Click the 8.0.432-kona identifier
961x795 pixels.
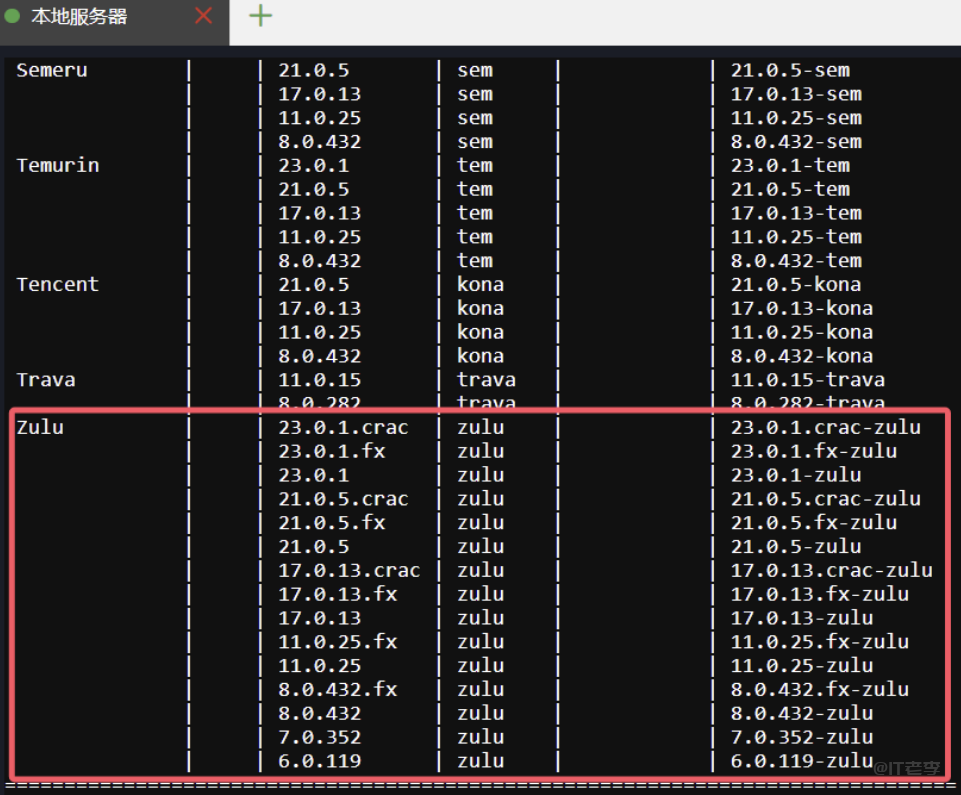[x=802, y=356]
